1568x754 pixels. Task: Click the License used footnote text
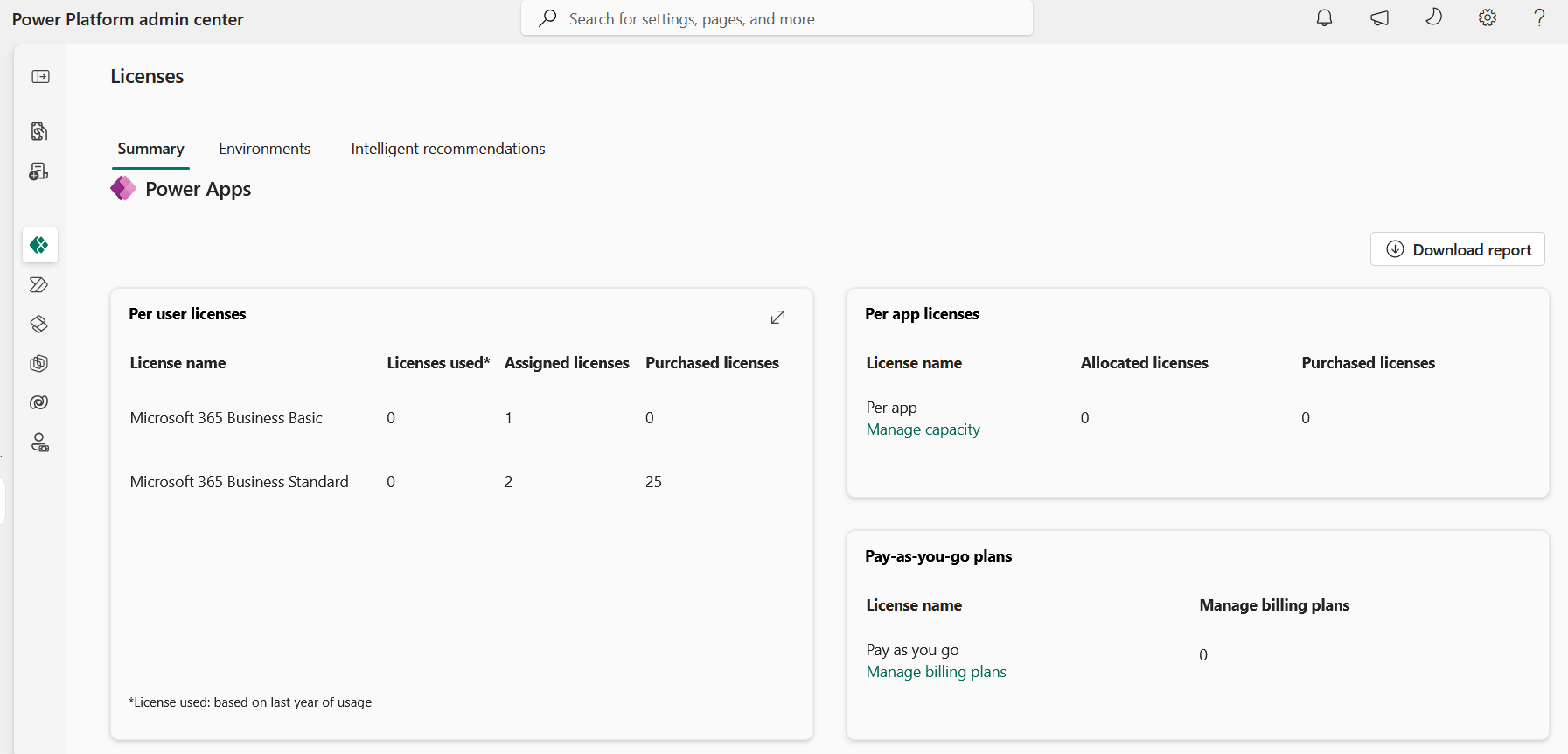pos(250,702)
